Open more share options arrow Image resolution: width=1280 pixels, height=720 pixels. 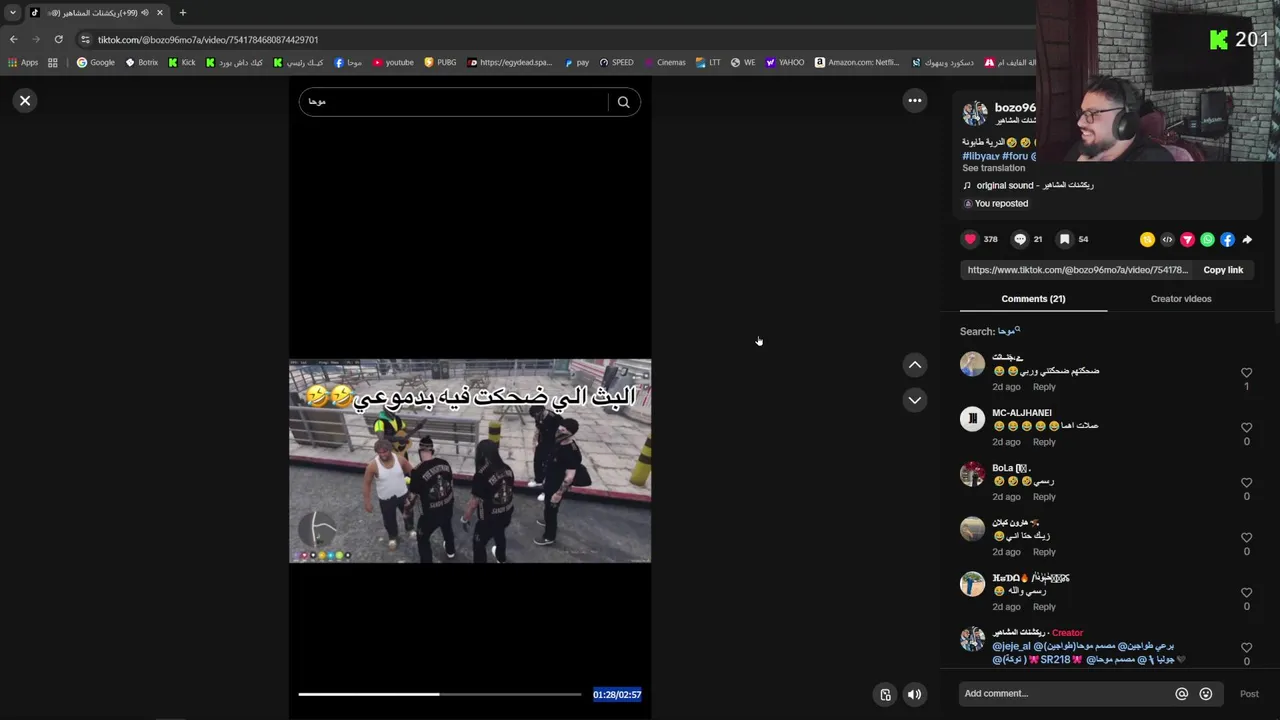[1247, 240]
